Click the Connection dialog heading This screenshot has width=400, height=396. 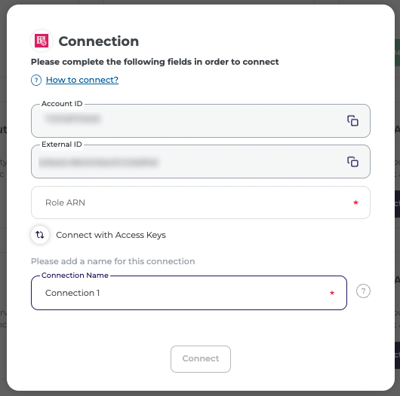tap(99, 41)
